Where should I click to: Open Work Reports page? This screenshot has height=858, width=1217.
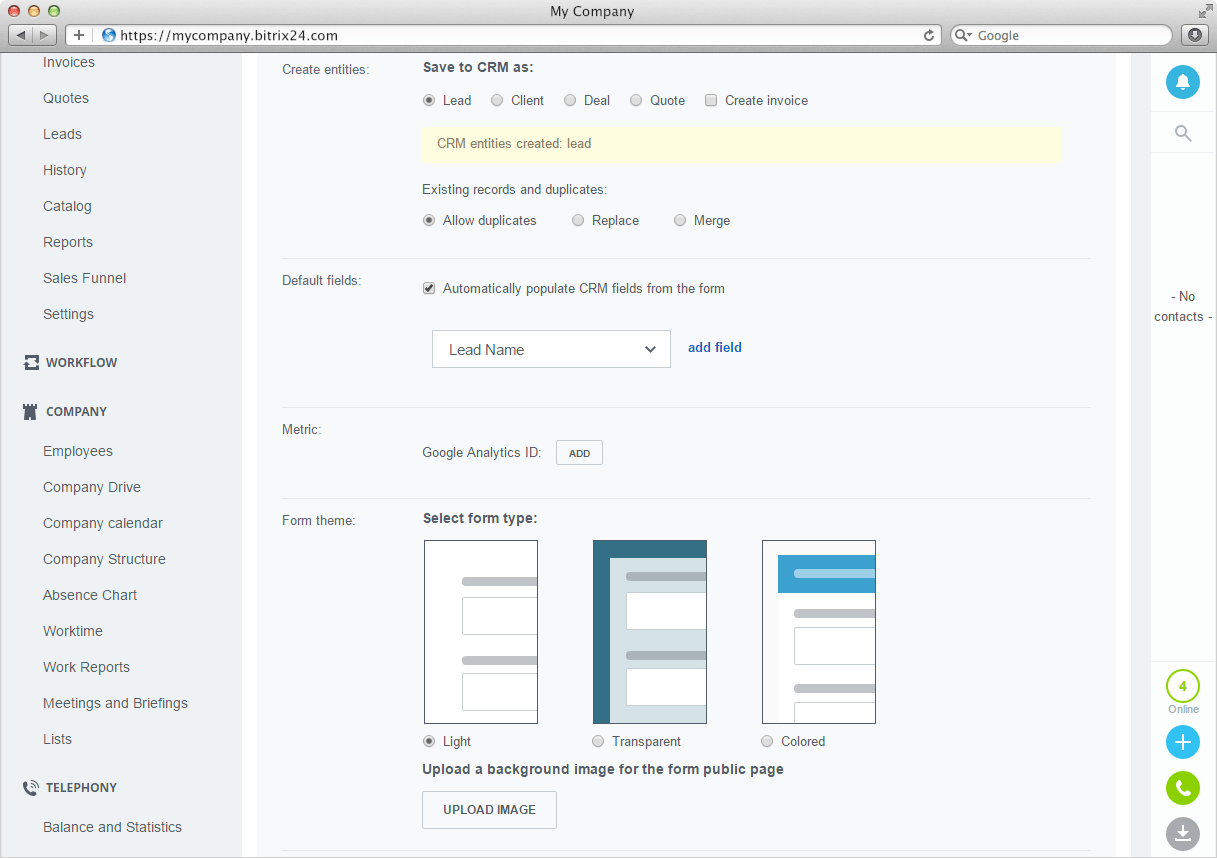(86, 667)
